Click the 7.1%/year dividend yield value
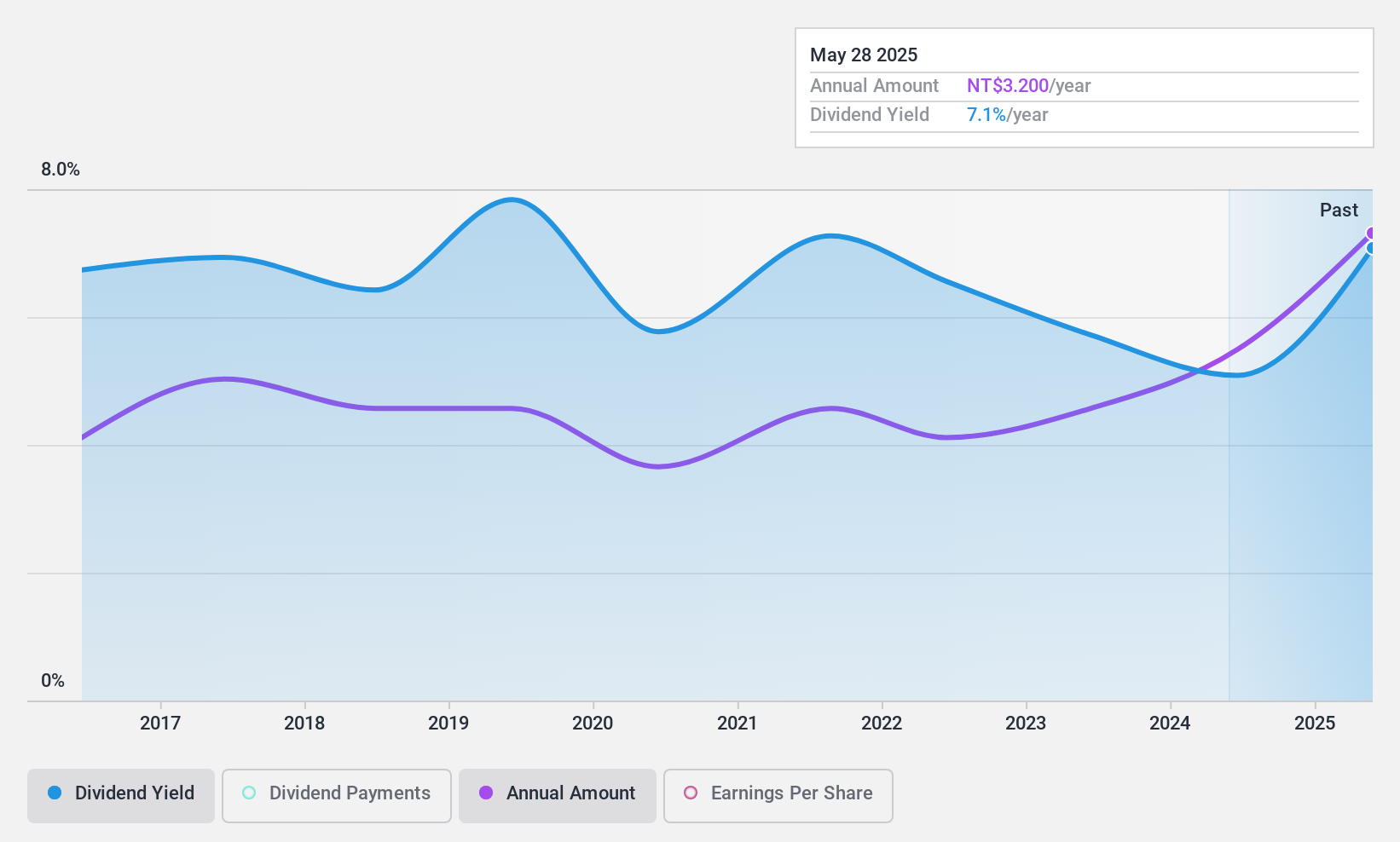The height and width of the screenshot is (842, 1400). click(x=1007, y=115)
